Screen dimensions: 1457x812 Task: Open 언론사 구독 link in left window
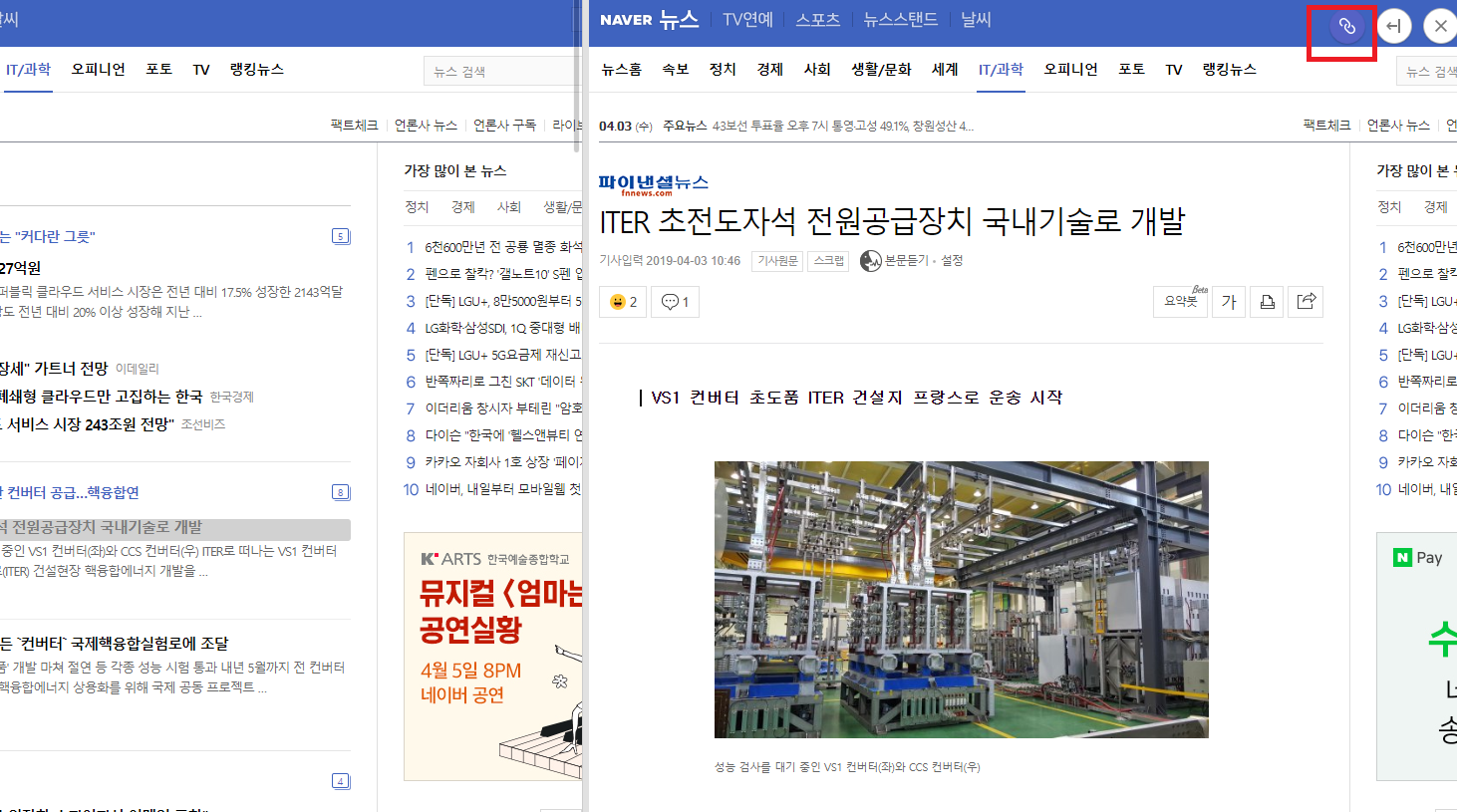tap(504, 125)
